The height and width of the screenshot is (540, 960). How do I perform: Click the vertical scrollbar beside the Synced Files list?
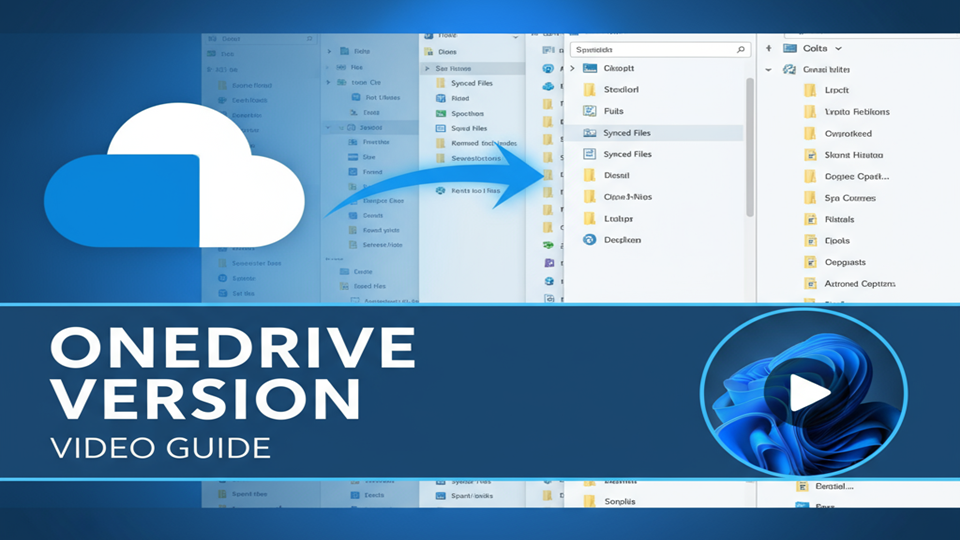(749, 147)
